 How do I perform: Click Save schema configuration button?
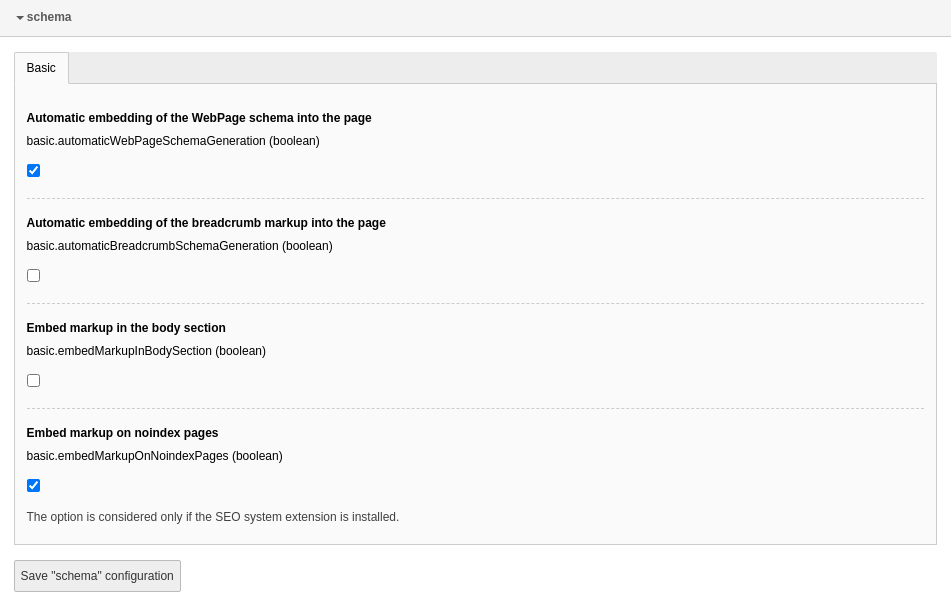click(x=96, y=576)
